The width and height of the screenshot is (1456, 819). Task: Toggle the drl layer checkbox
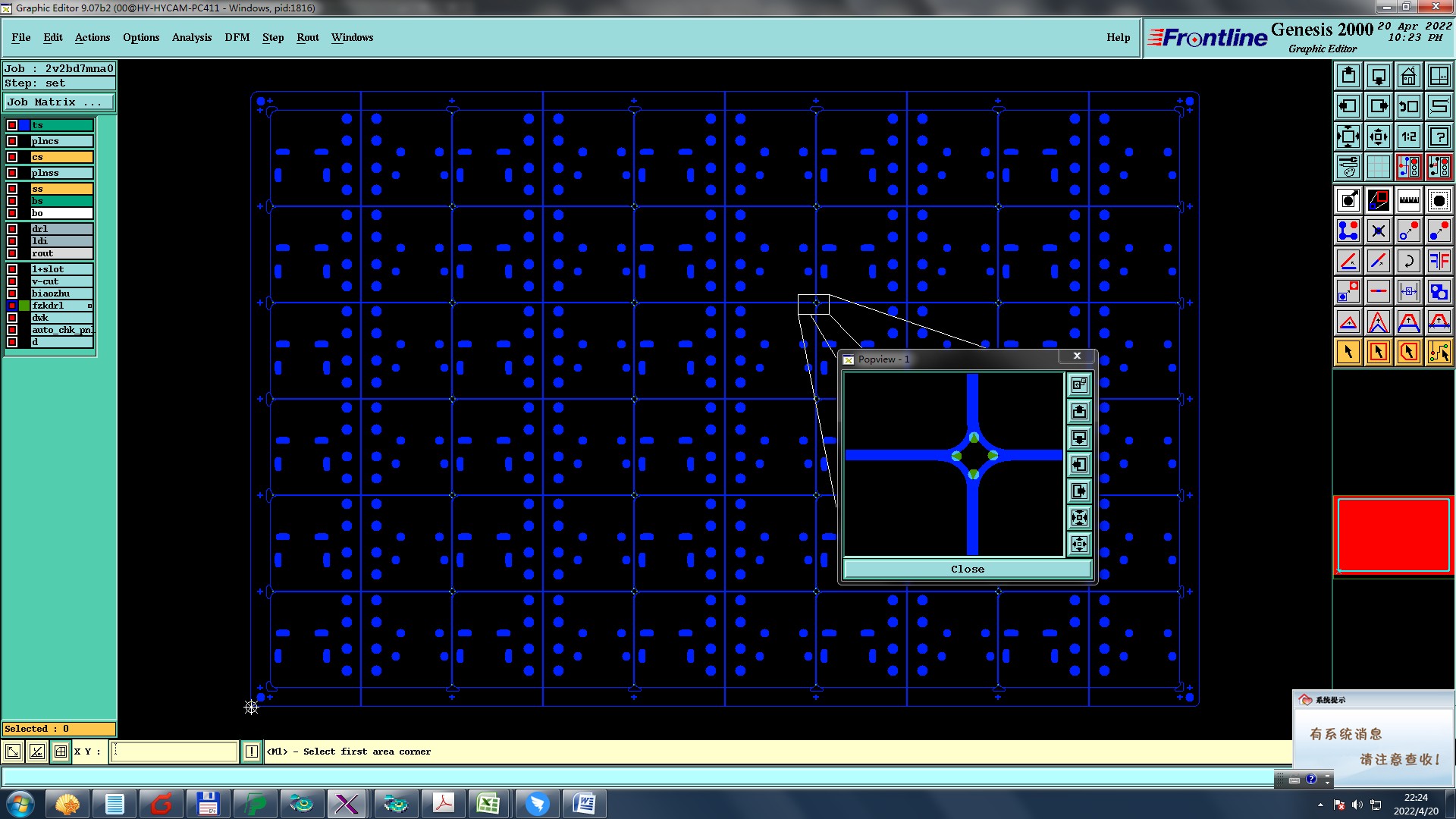click(12, 229)
